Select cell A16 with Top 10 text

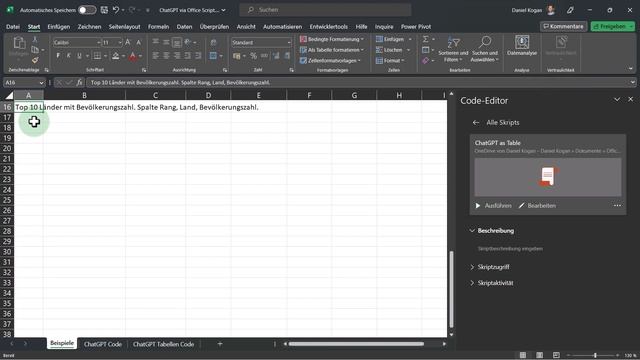29,107
